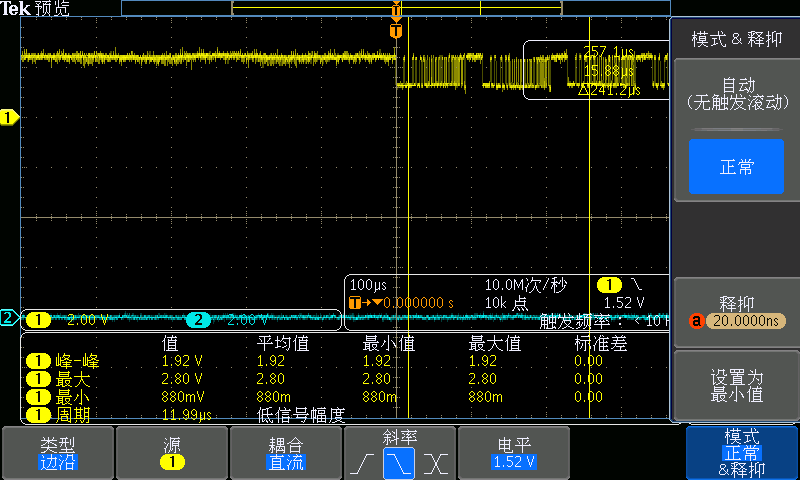Select the rising edge slope icon

pyautogui.click(x=362, y=464)
